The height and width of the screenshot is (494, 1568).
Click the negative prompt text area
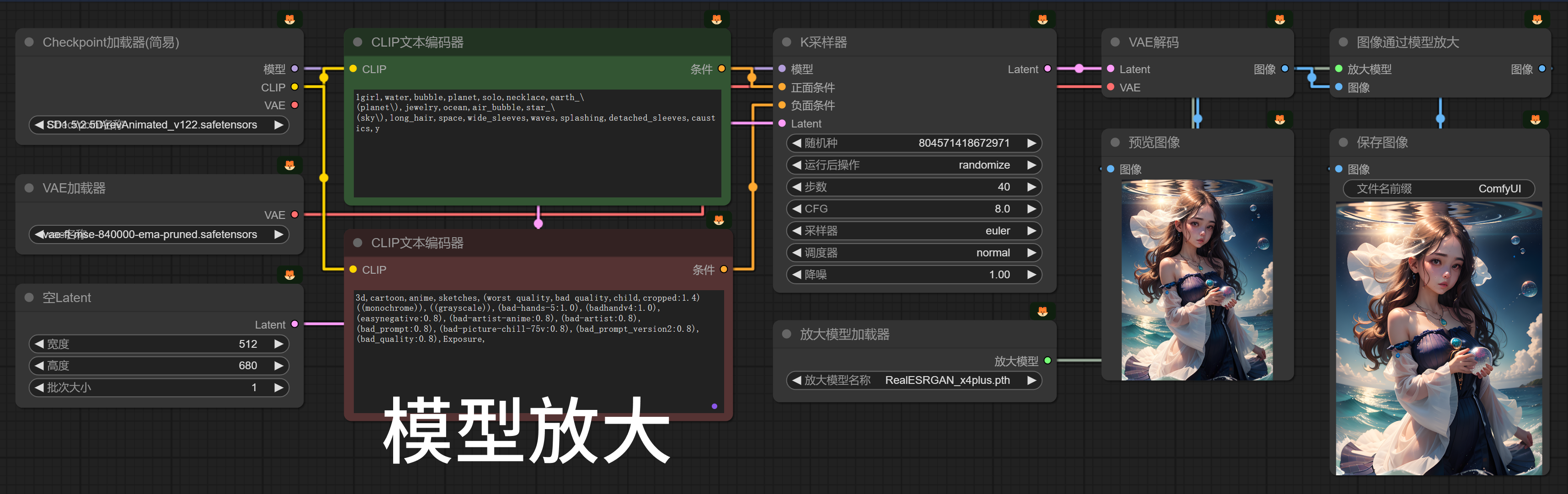539,351
